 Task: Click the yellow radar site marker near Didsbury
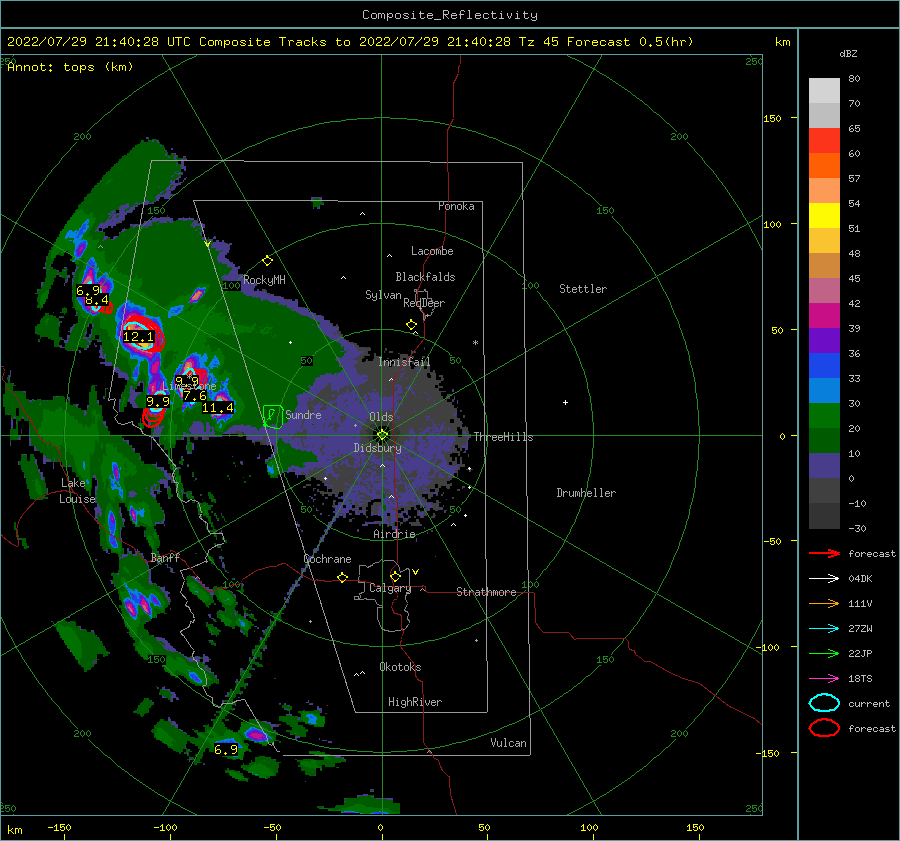[382, 435]
